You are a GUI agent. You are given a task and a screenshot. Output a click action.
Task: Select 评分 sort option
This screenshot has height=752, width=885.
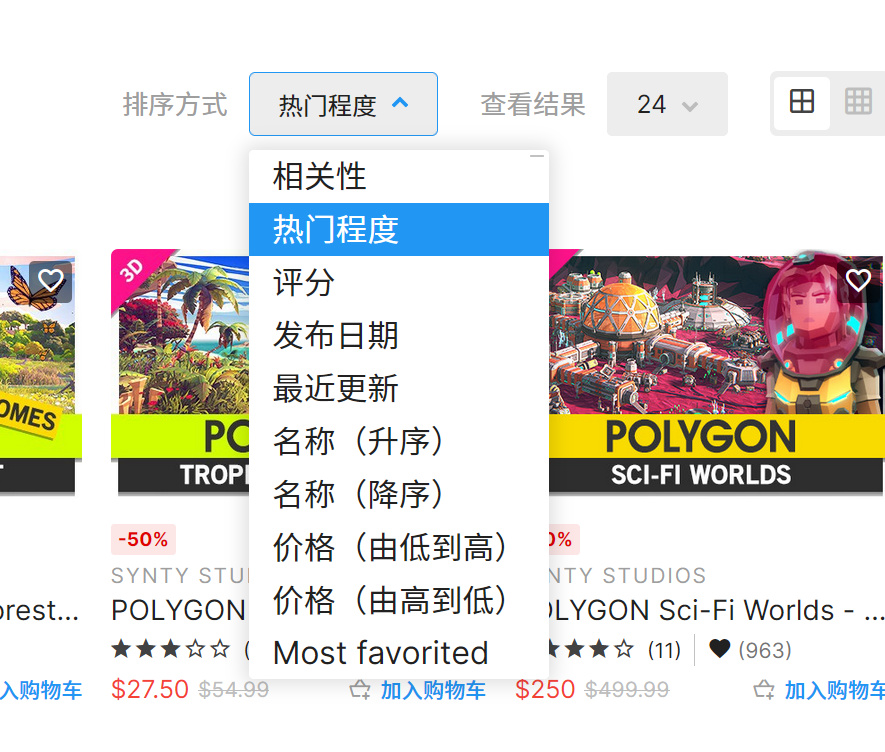pos(398,282)
